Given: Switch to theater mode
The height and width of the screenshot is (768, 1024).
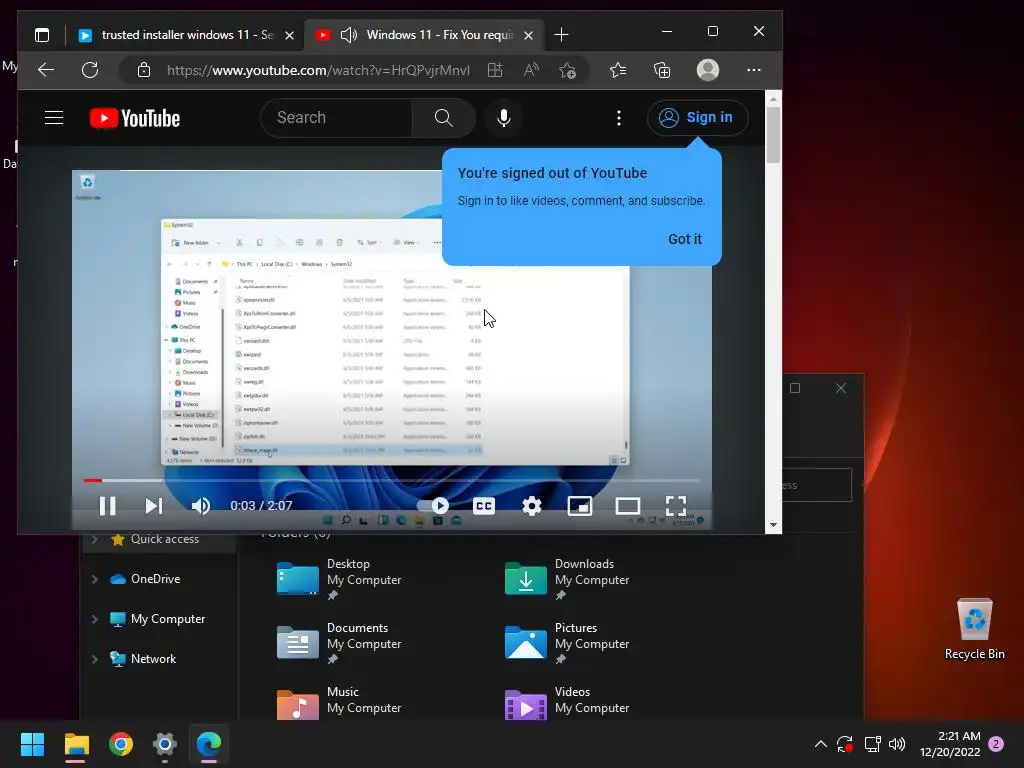Looking at the screenshot, I should click(x=628, y=505).
